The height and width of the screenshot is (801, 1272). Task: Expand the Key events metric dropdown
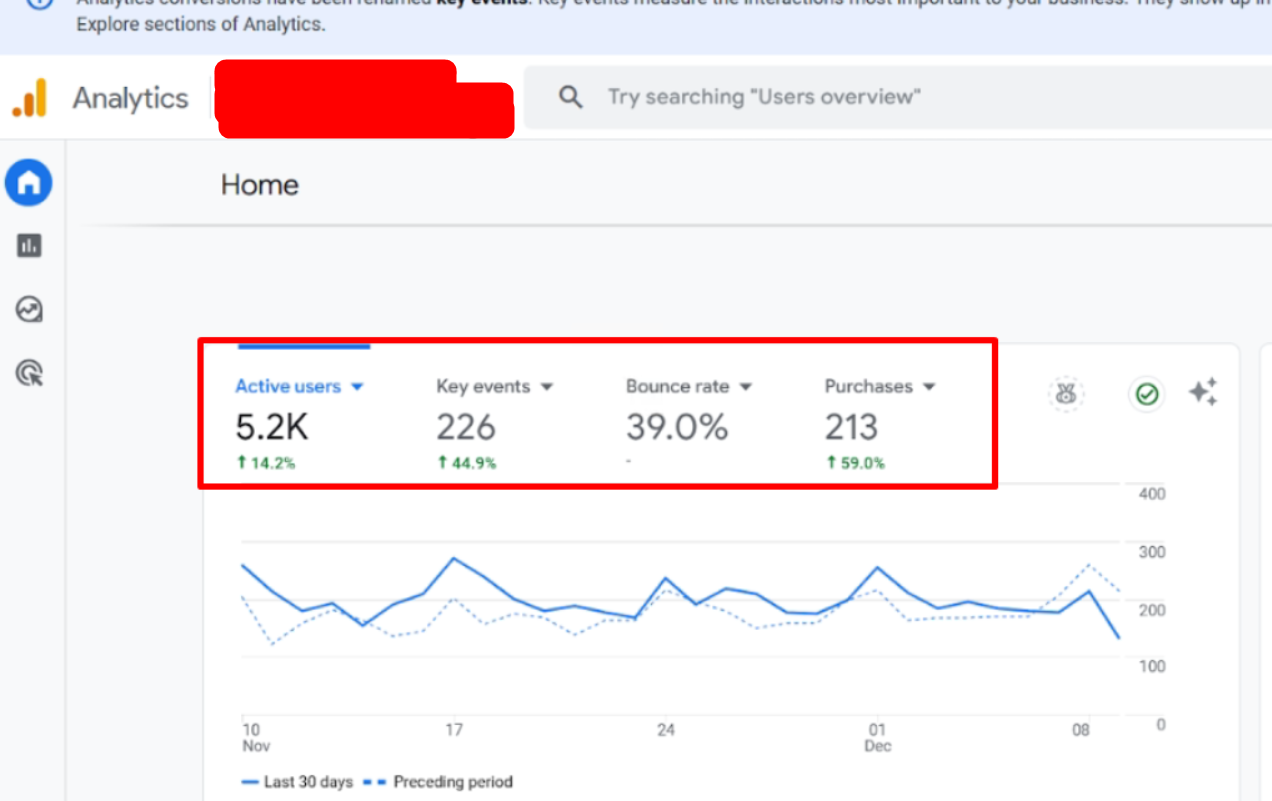click(546, 387)
